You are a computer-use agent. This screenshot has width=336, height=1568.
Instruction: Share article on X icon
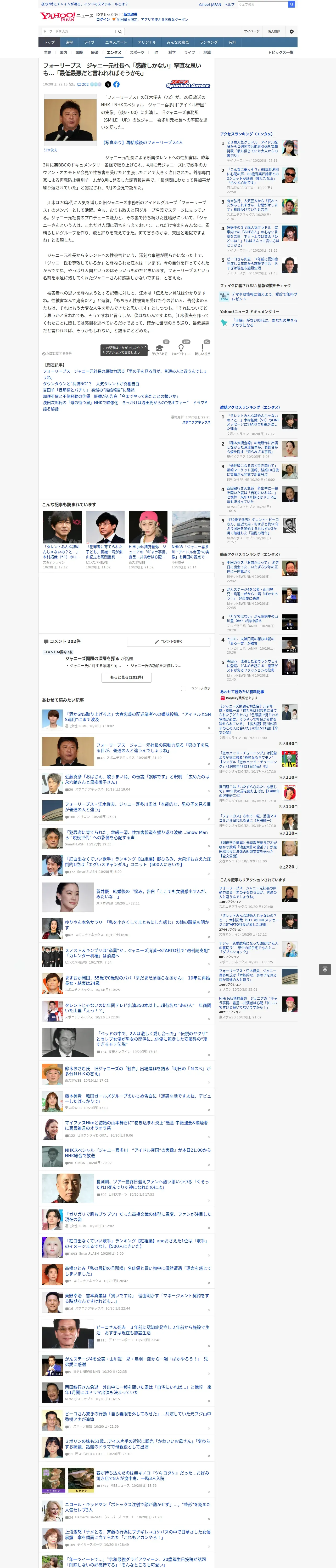[108, 85]
